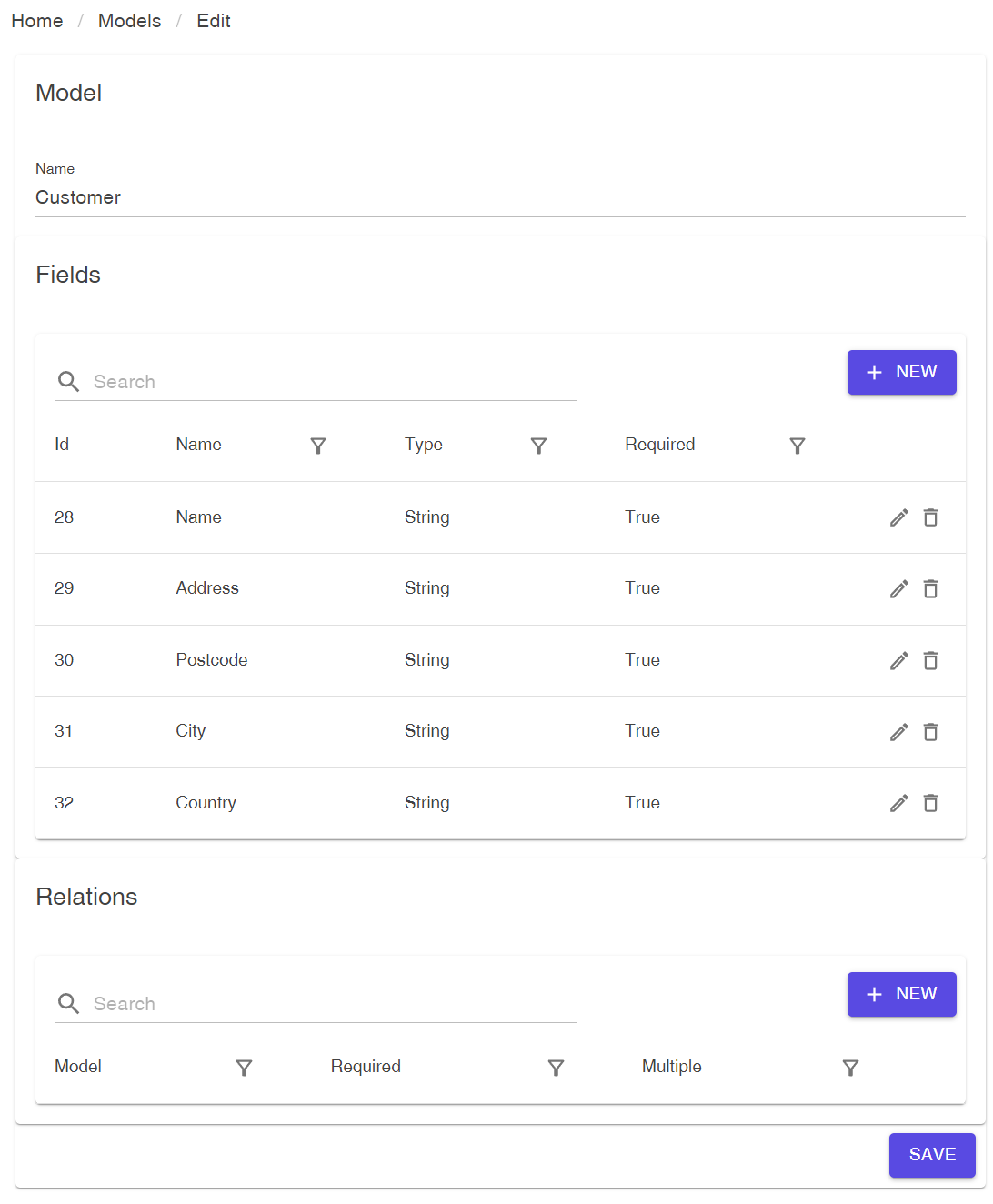Image resolution: width=993 pixels, height=1204 pixels.
Task: Delete the Name field row
Action: [x=930, y=517]
